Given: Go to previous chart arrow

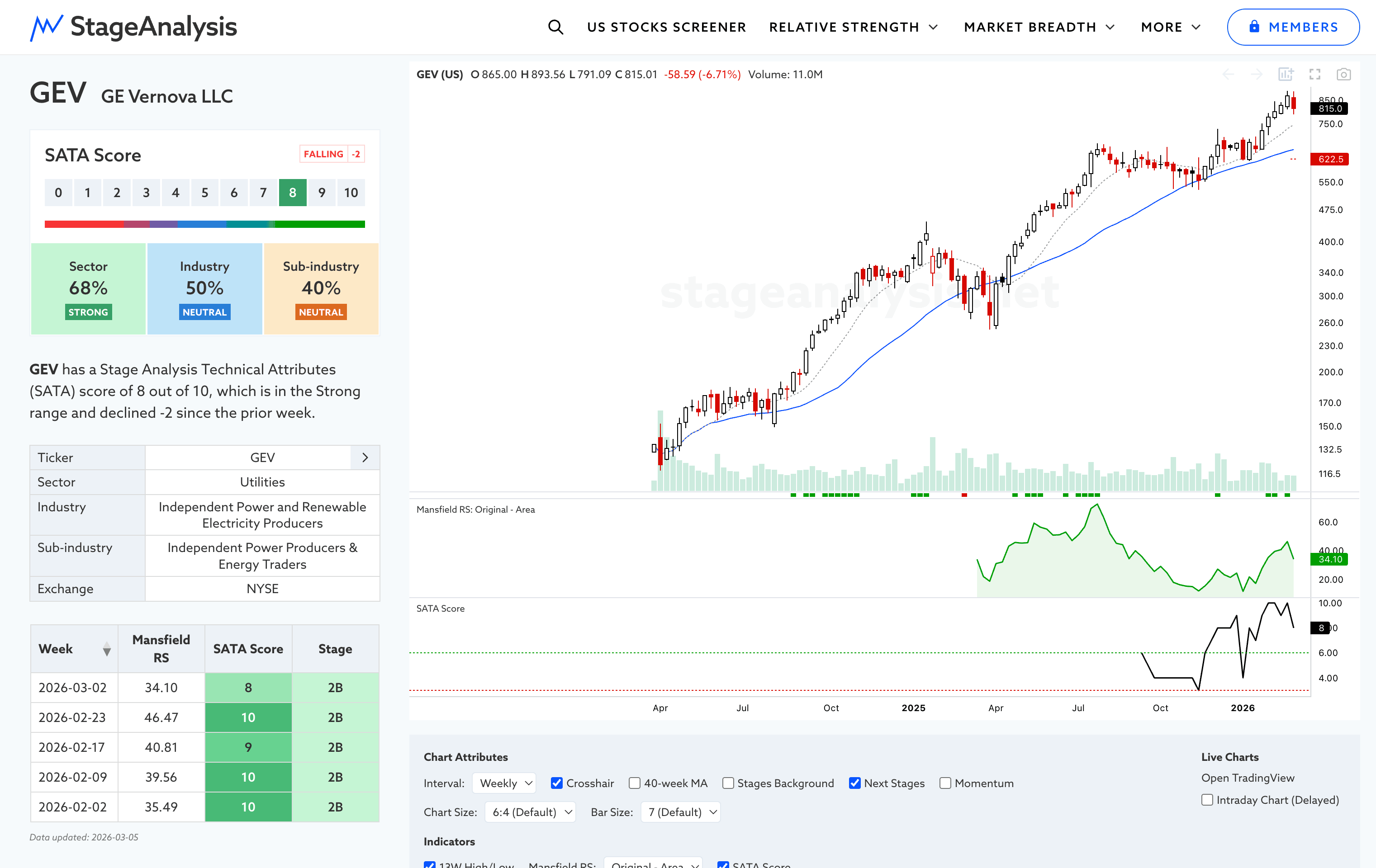Looking at the screenshot, I should tap(1228, 74).
